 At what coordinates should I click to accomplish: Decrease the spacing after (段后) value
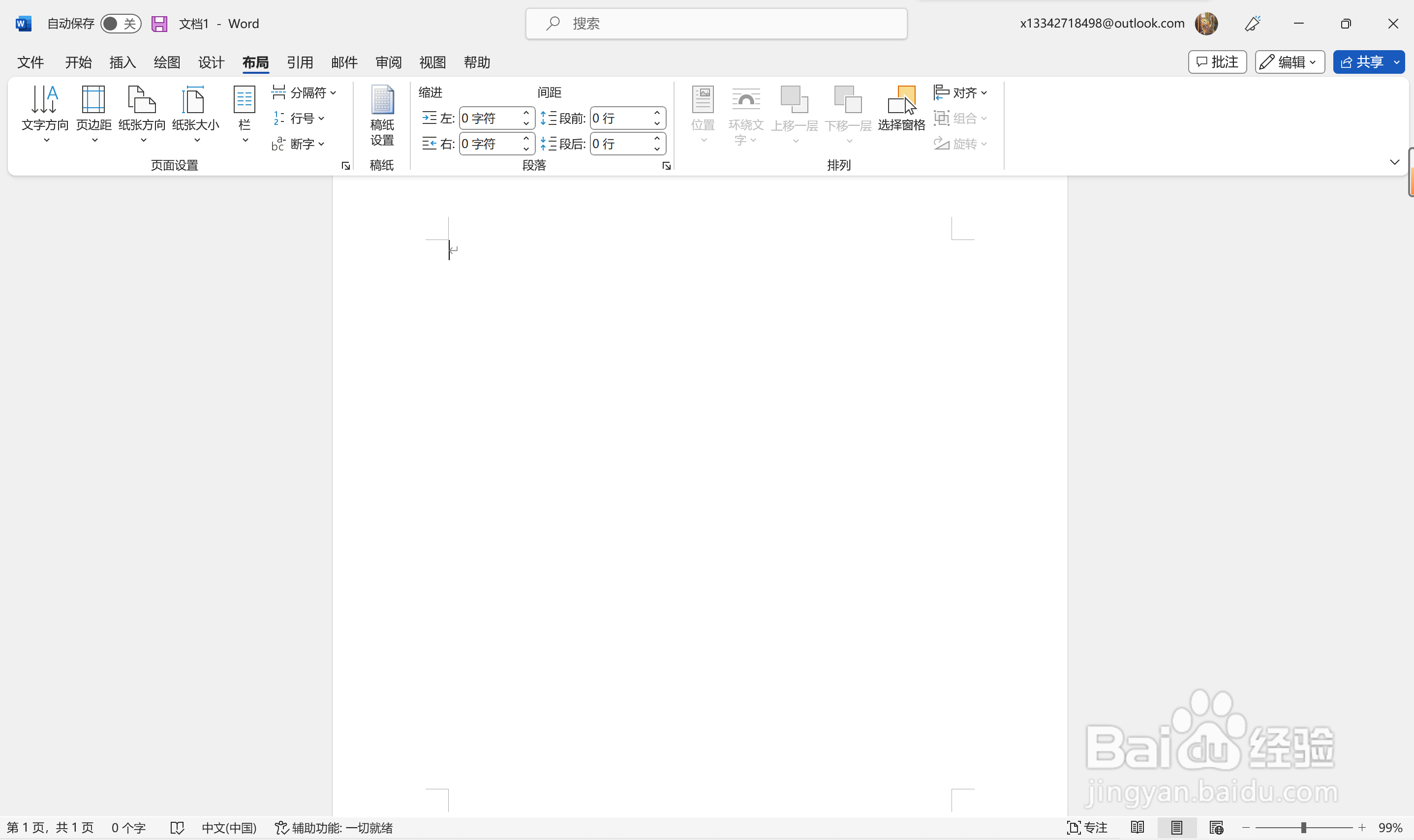(x=657, y=149)
